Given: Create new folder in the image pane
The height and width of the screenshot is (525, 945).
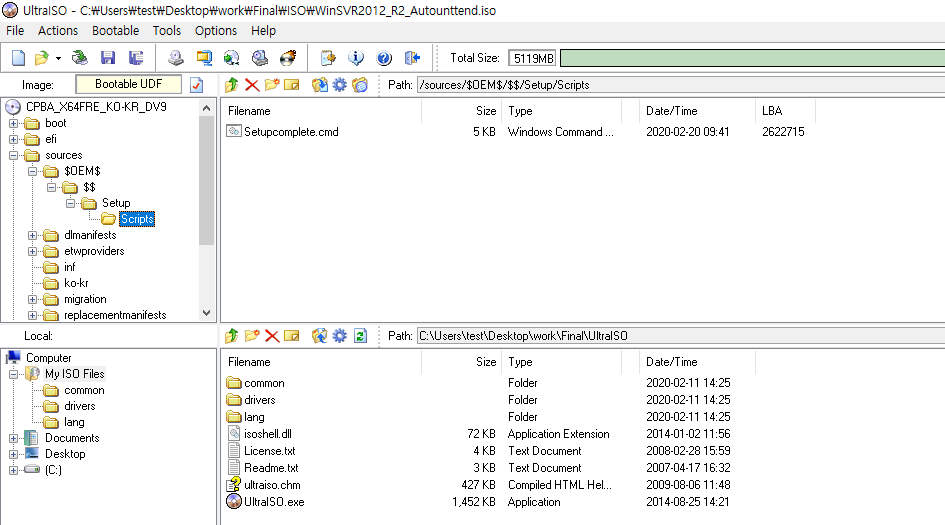Looking at the screenshot, I should (272, 85).
